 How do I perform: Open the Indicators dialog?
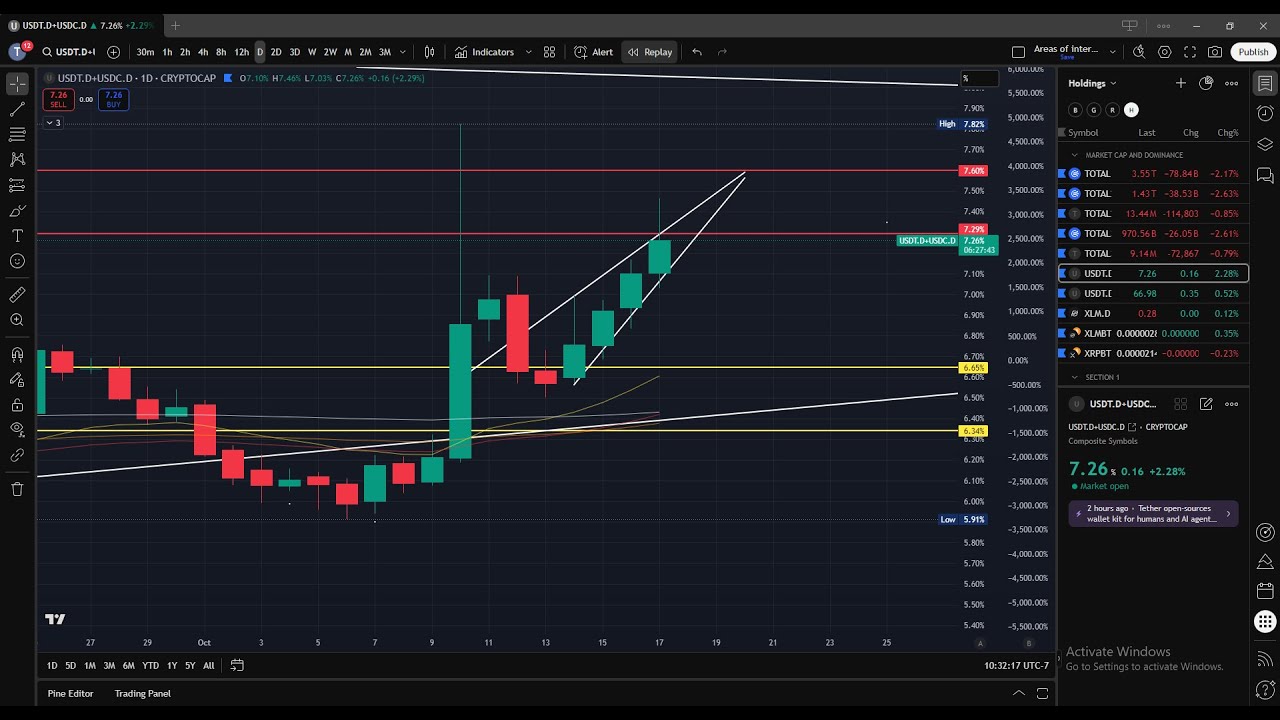point(484,52)
